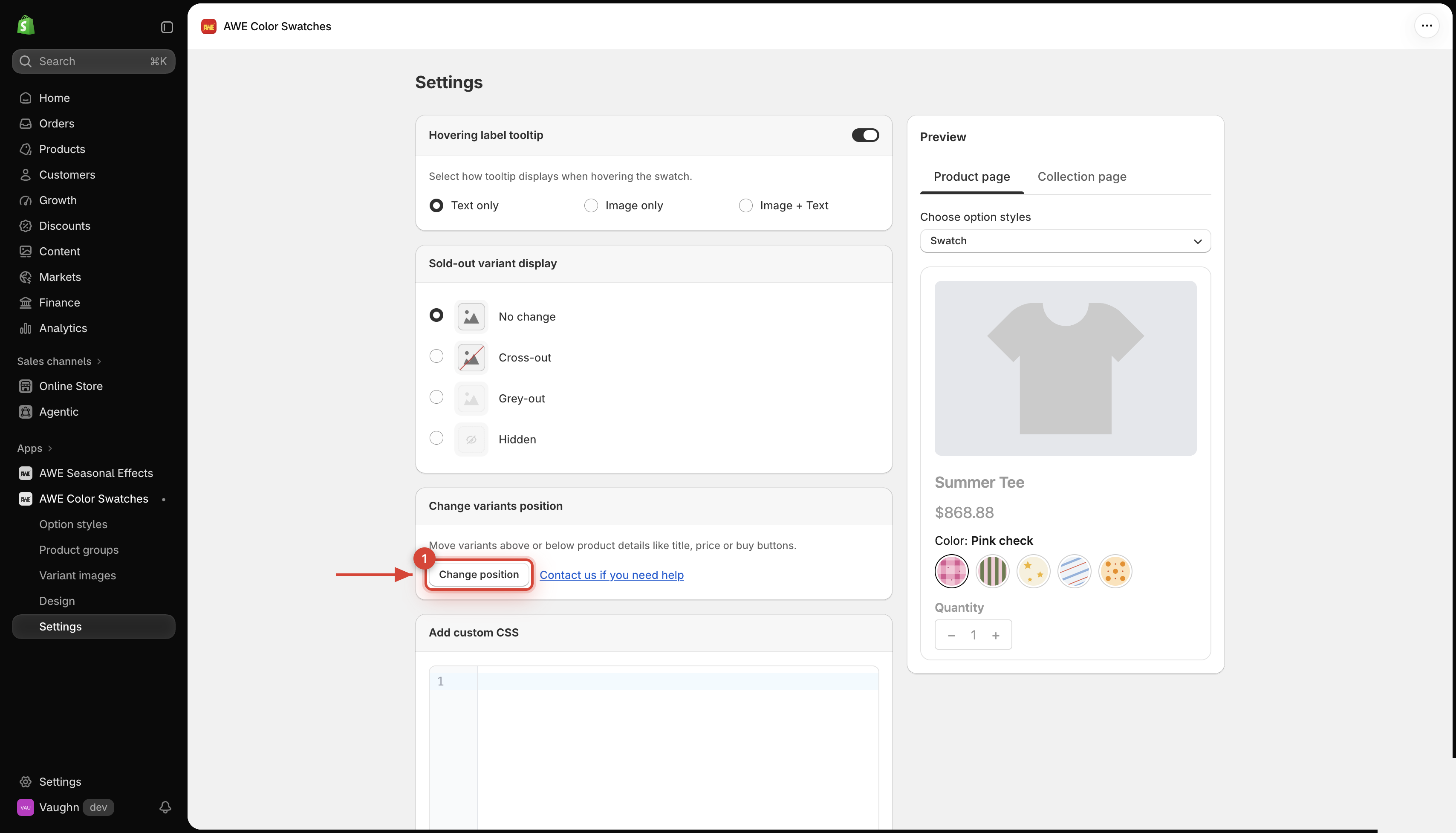Switch to Product page preview tab
1456x833 pixels.
pos(971,177)
